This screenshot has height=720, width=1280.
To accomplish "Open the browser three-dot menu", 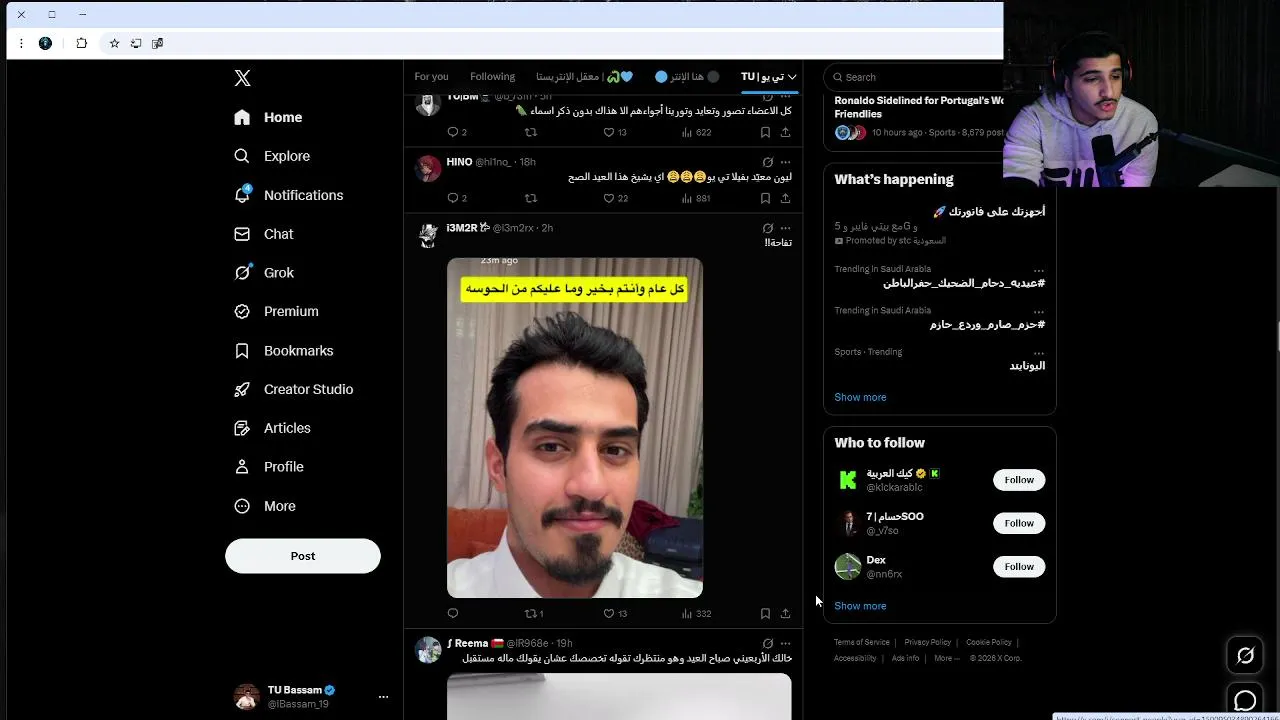I will [x=21, y=43].
